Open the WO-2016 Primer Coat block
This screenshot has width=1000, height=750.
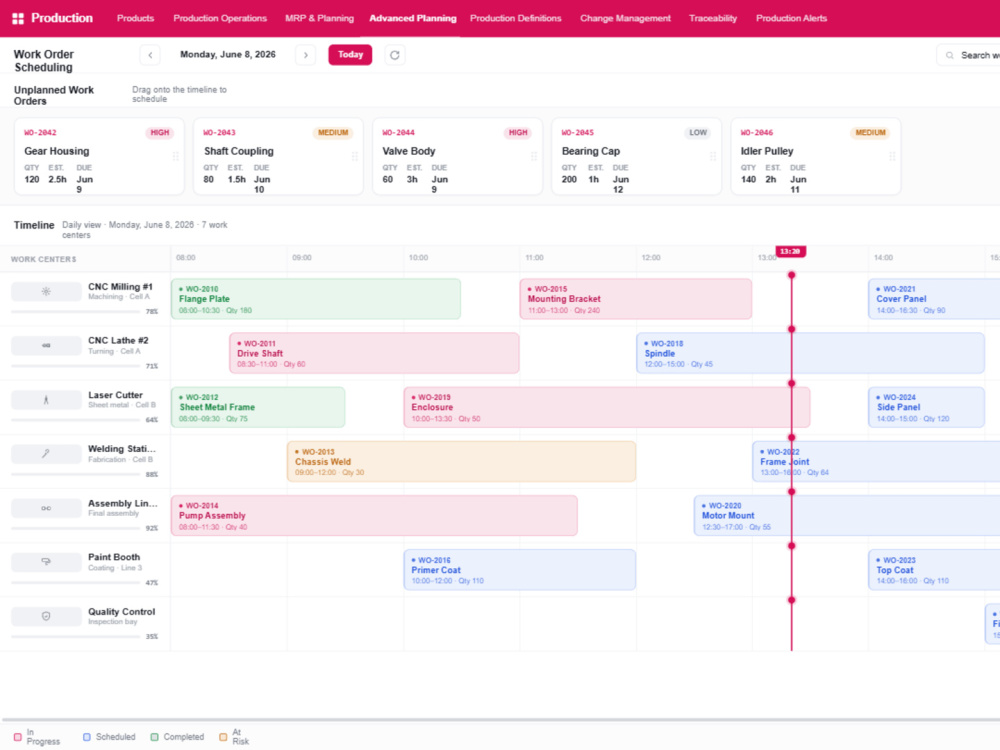point(520,570)
